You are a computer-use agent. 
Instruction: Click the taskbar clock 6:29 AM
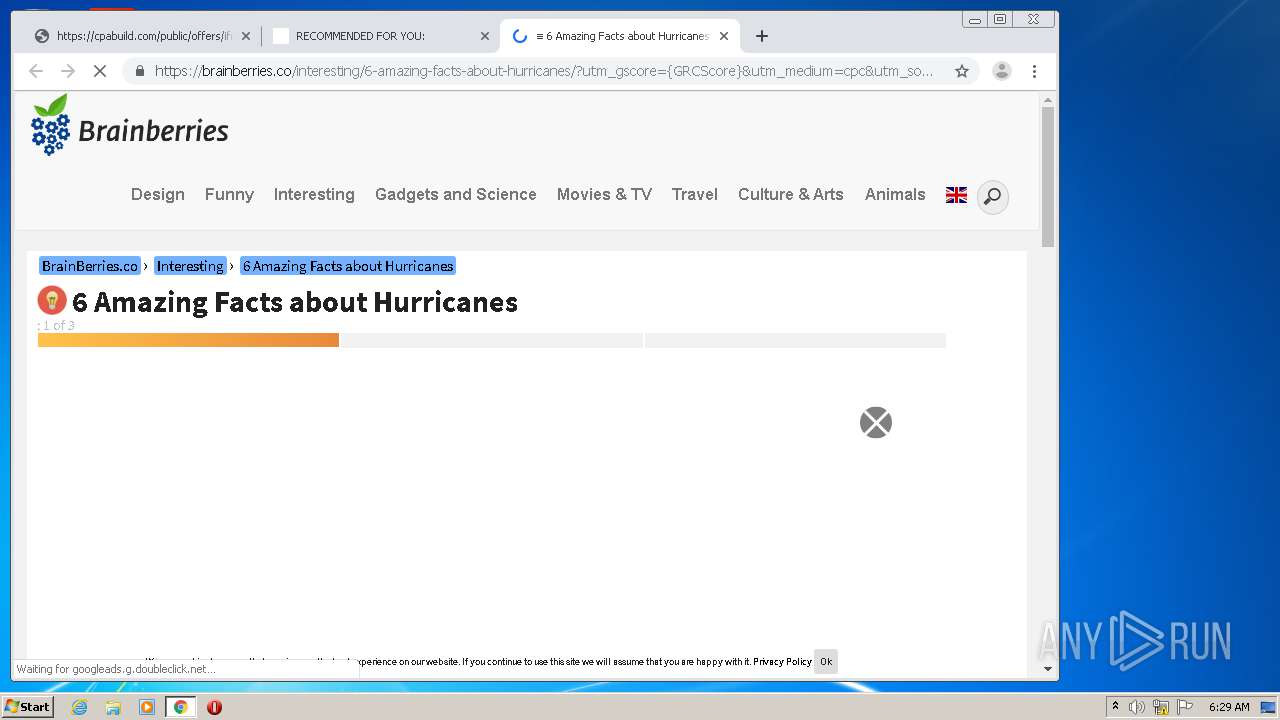[1229, 707]
